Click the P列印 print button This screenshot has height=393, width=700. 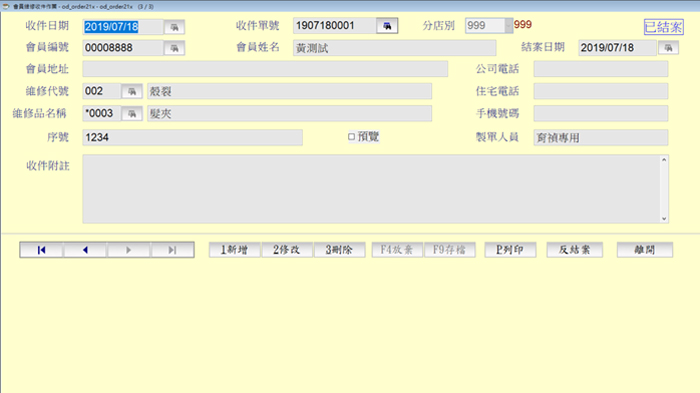(x=510, y=250)
